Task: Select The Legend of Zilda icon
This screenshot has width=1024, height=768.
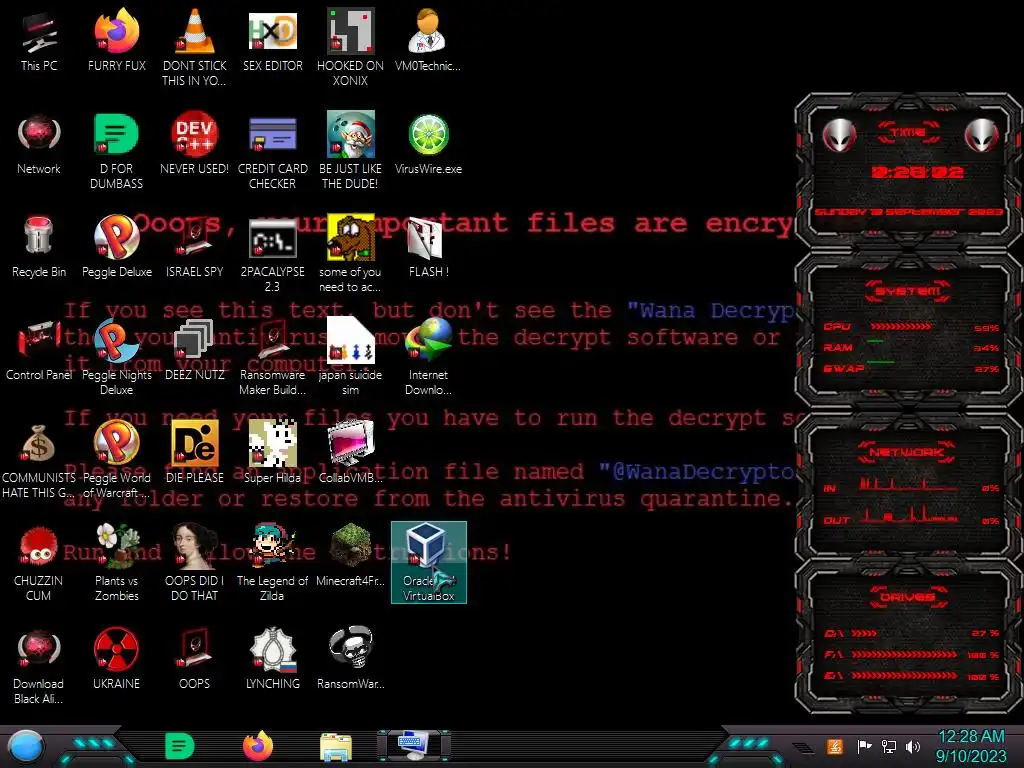Action: (272, 563)
